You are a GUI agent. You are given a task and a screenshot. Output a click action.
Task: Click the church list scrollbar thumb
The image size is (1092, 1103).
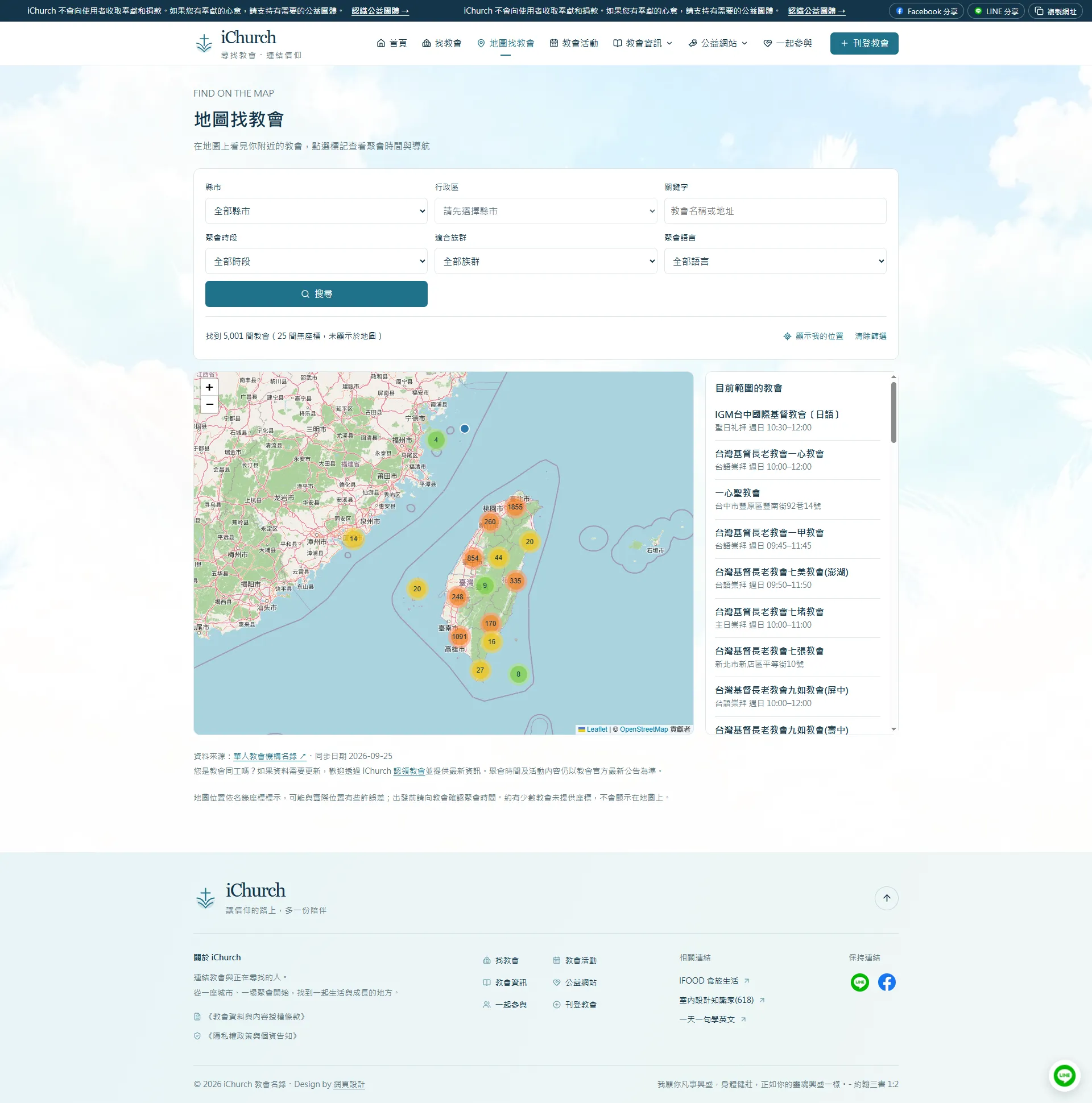(x=894, y=412)
